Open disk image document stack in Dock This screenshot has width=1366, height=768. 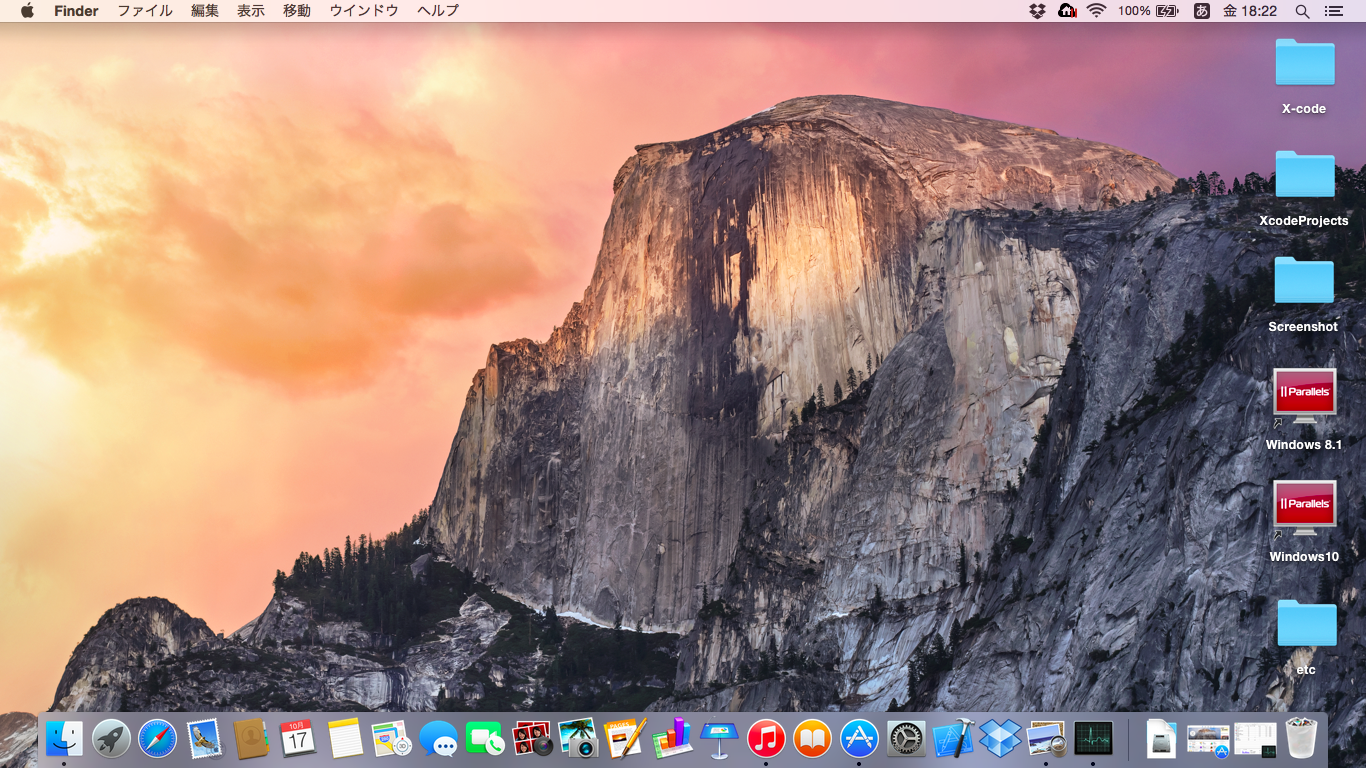(1161, 739)
